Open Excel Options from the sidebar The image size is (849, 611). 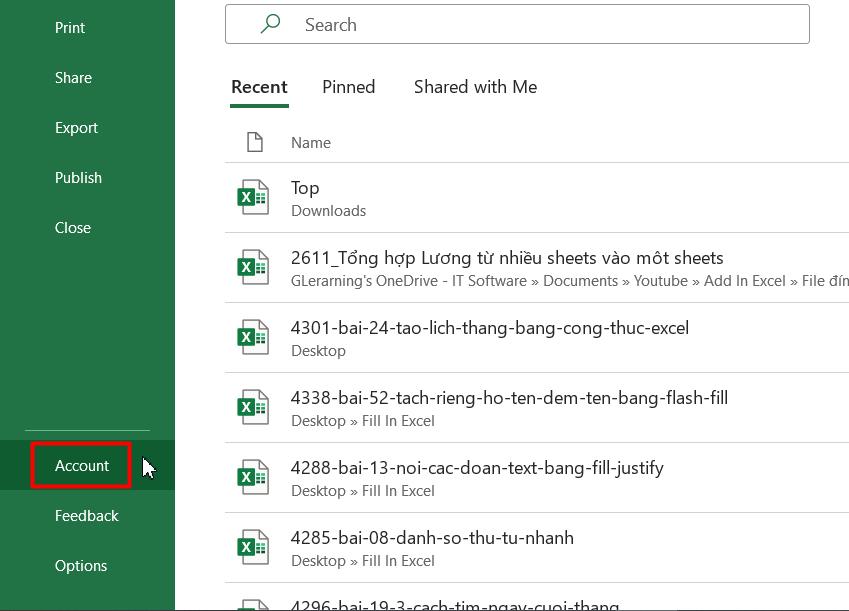coord(81,565)
